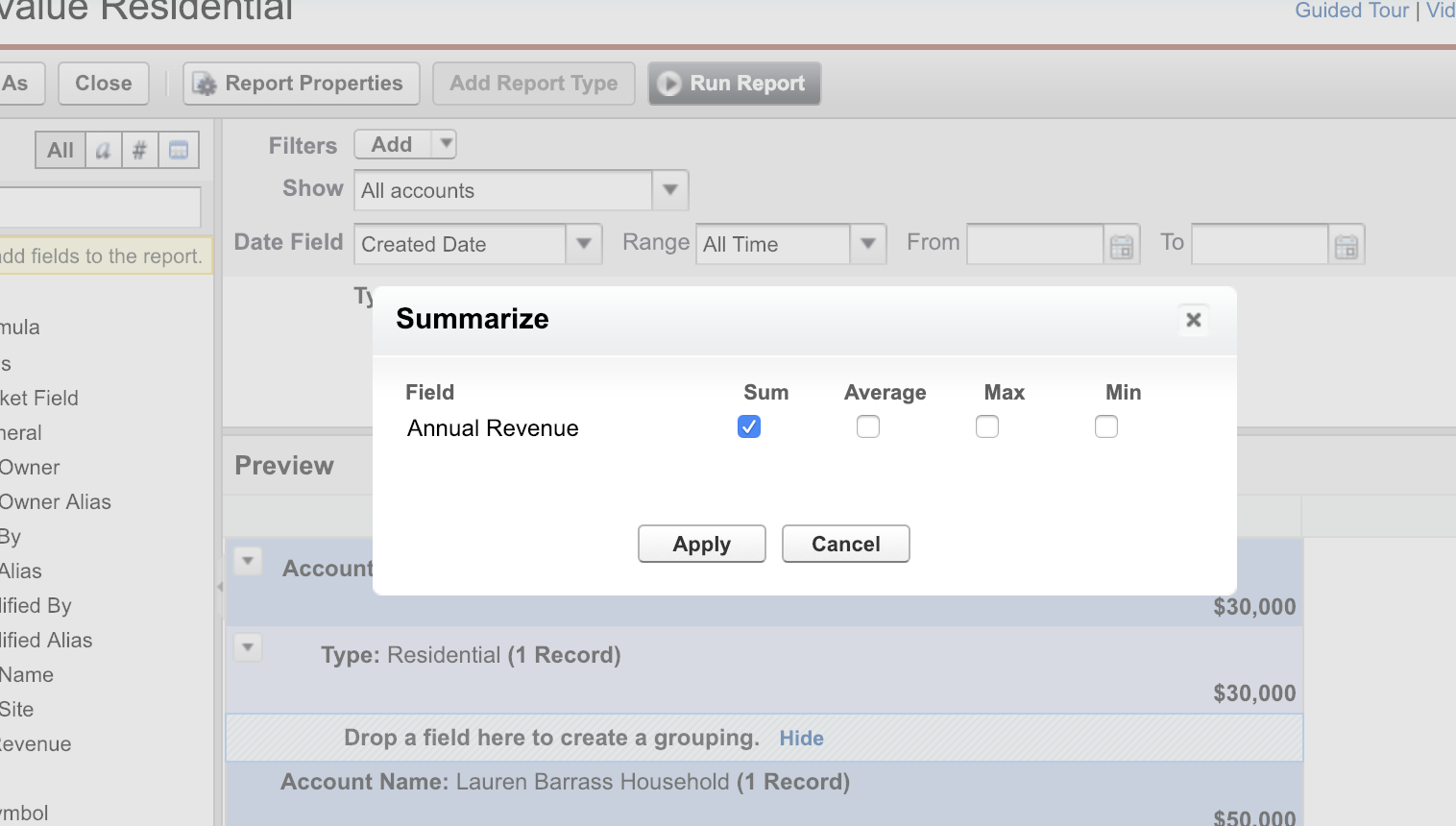Open the Range All Time dropdown
The height and width of the screenshot is (826, 1456).
(867, 244)
